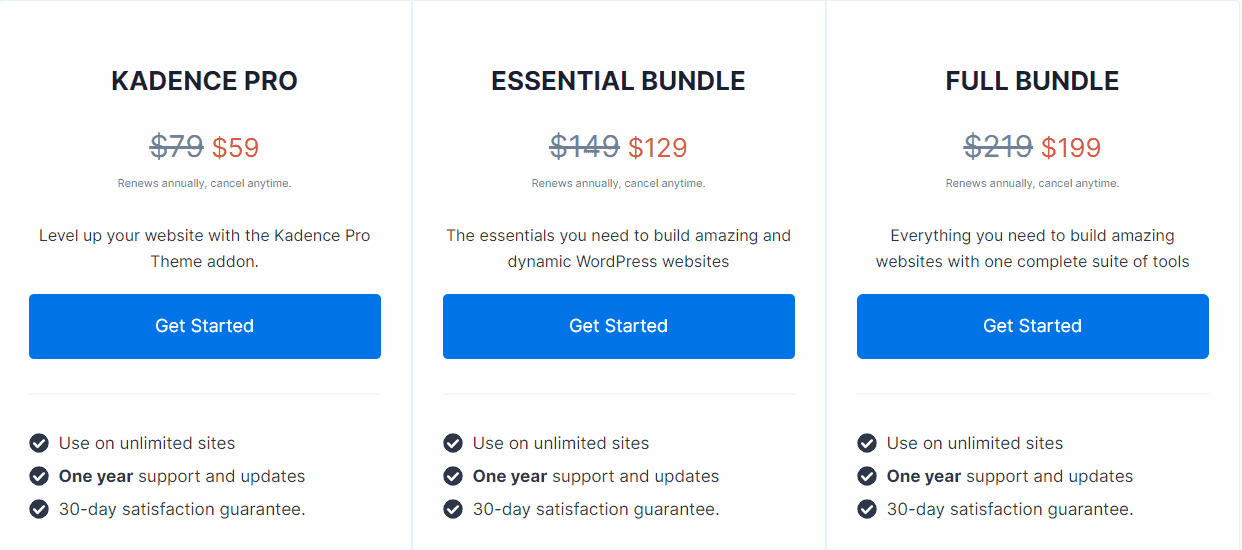Click the $129 Essential Bundle sale price

(658, 148)
